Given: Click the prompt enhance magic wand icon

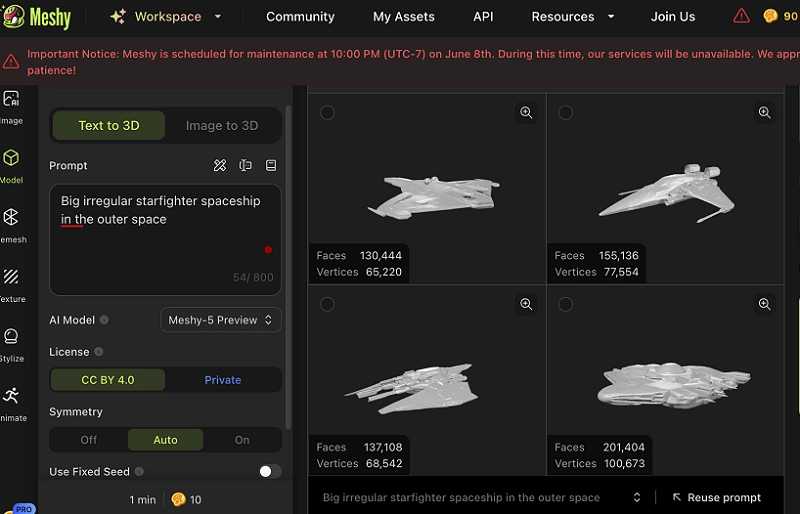Looking at the screenshot, I should [220, 165].
